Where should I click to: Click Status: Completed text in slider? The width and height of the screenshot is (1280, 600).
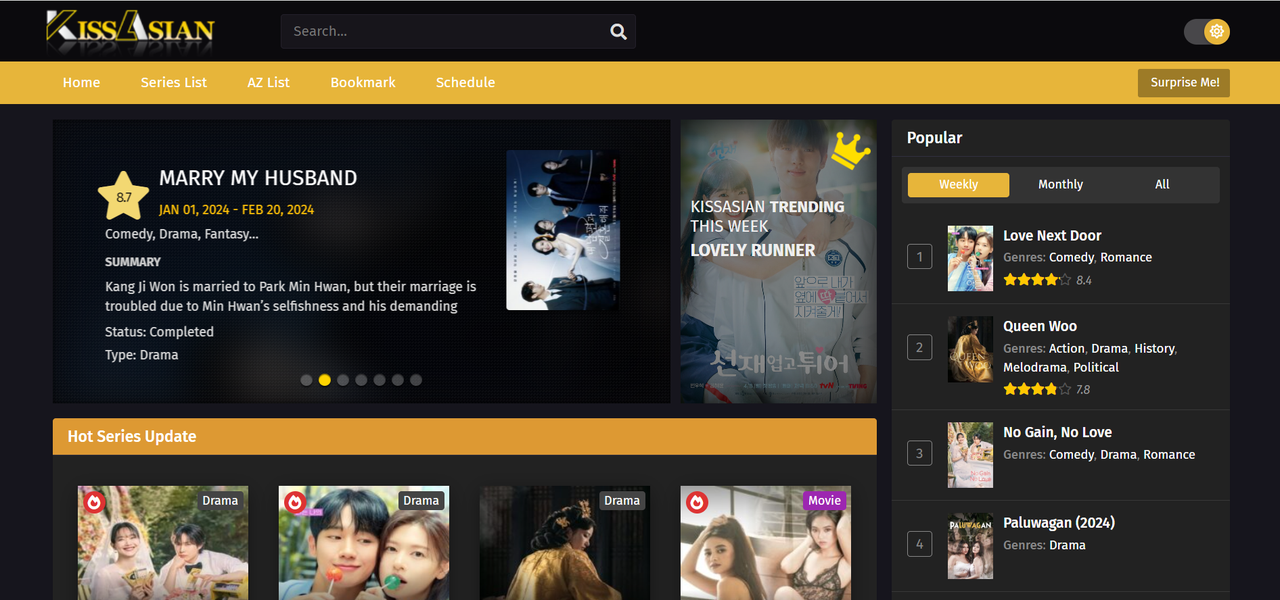(159, 332)
